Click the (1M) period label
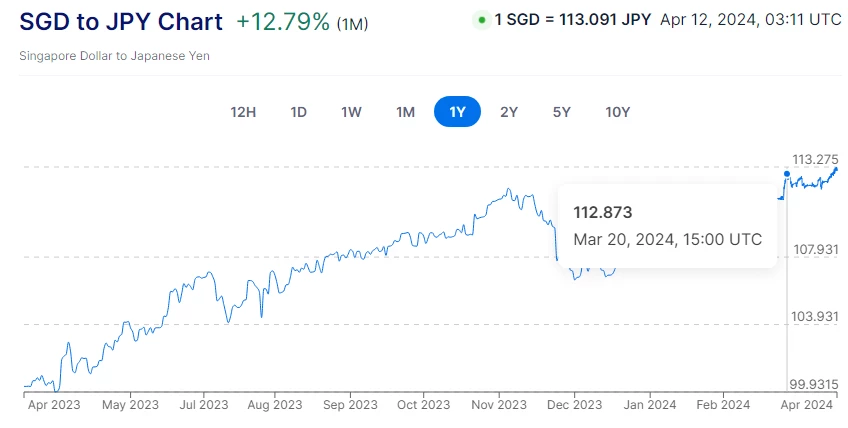848x428 pixels. coord(352,24)
